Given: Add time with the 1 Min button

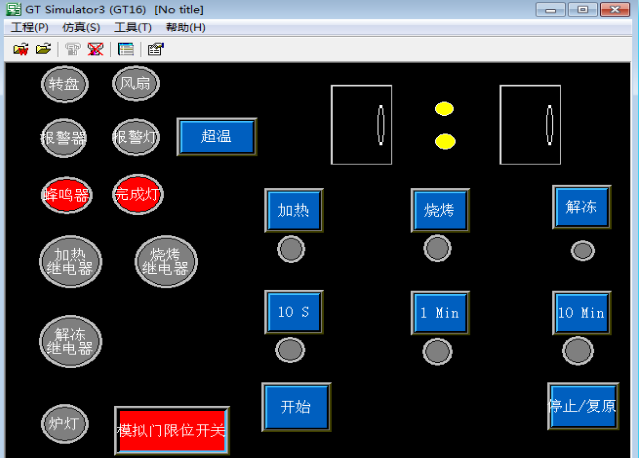Looking at the screenshot, I should [x=440, y=313].
